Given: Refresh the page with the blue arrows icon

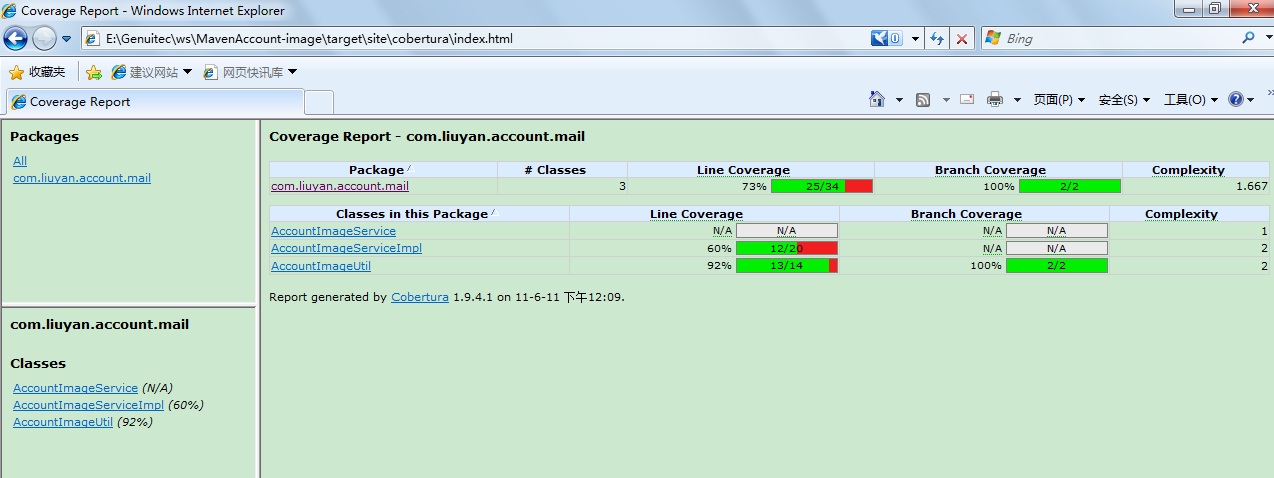Looking at the screenshot, I should click(937, 39).
